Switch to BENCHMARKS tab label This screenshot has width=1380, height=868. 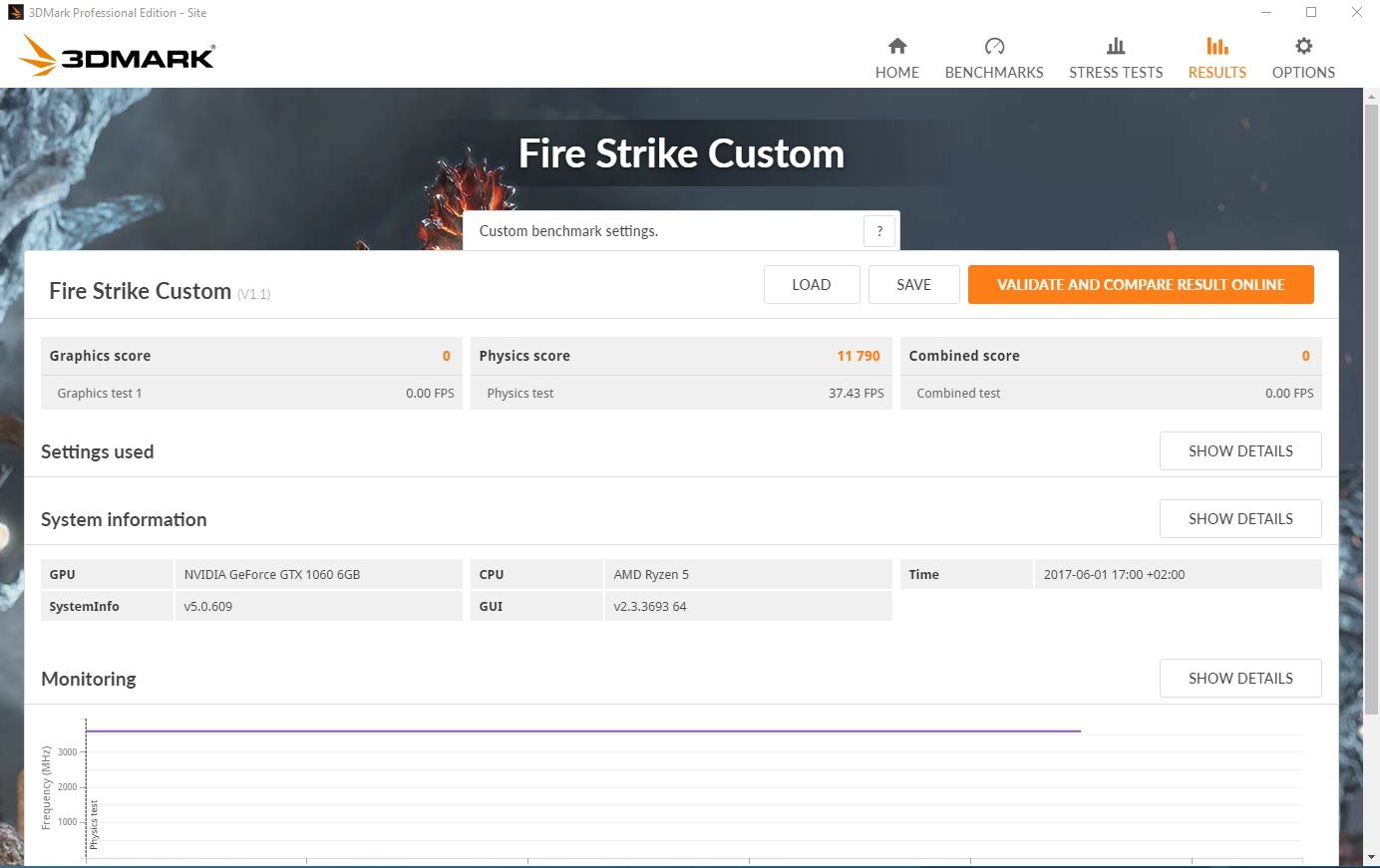(x=994, y=73)
